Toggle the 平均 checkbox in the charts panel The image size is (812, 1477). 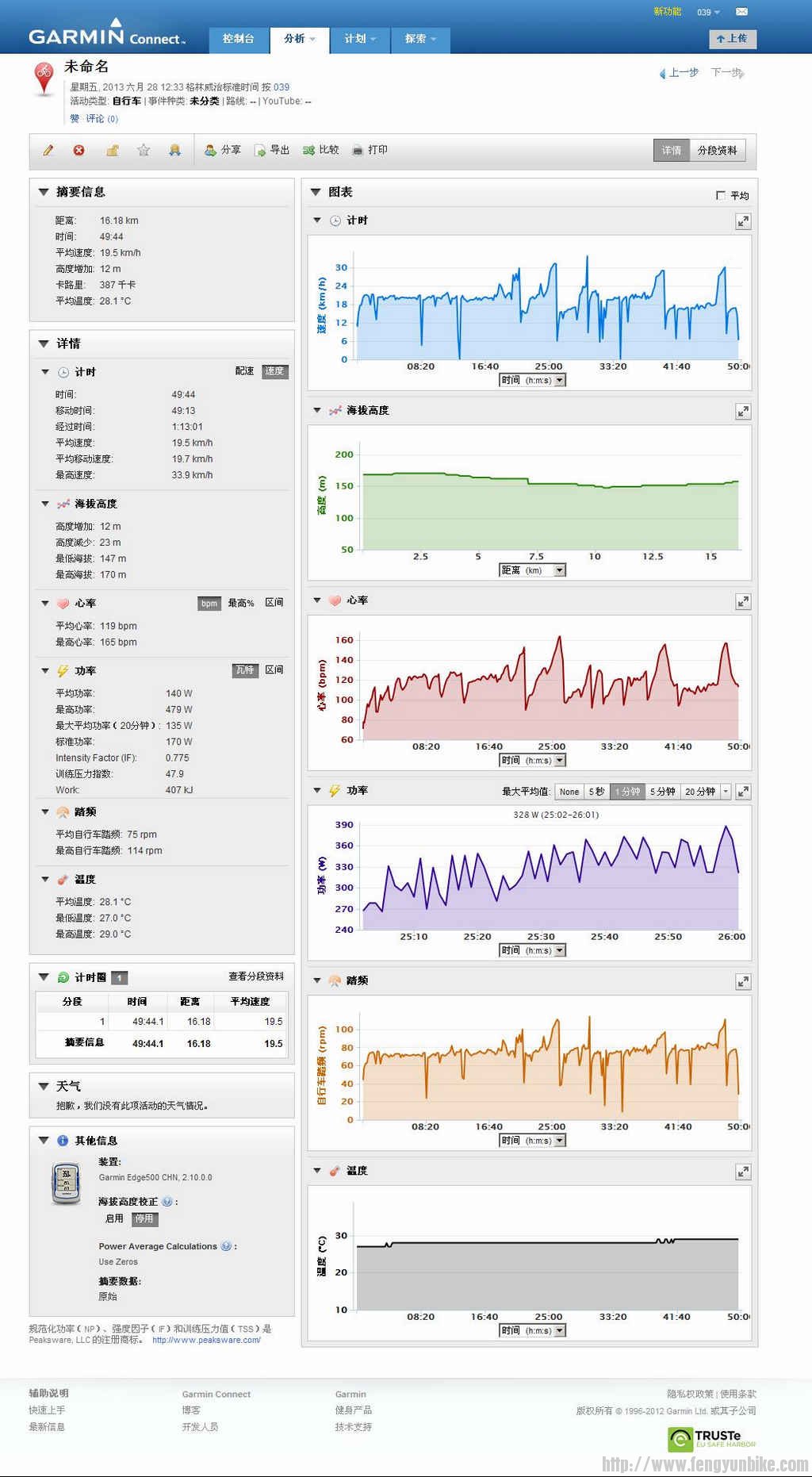point(720,195)
